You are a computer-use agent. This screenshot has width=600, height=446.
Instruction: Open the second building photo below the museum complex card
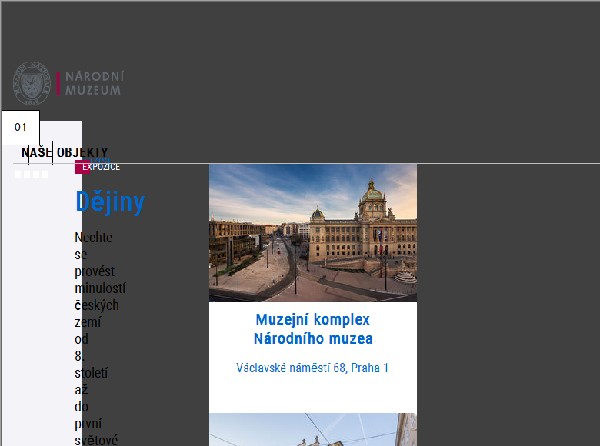click(313, 430)
